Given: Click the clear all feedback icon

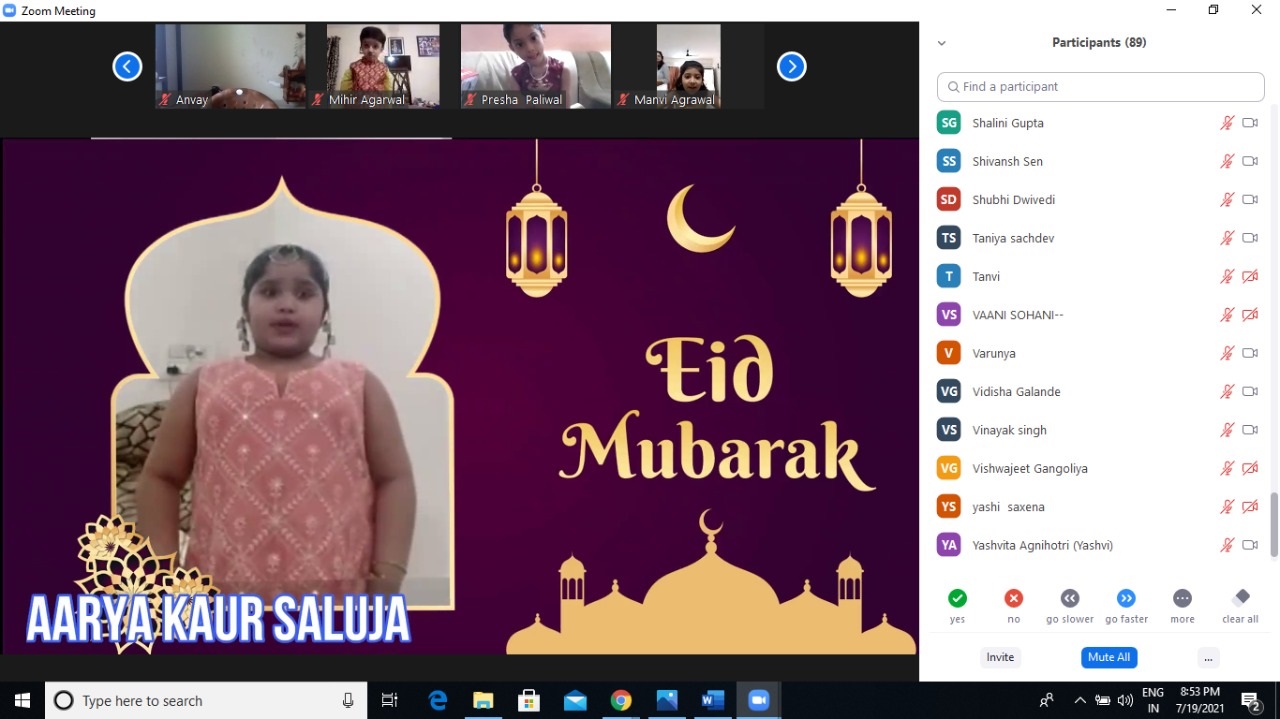Looking at the screenshot, I should point(1241,597).
